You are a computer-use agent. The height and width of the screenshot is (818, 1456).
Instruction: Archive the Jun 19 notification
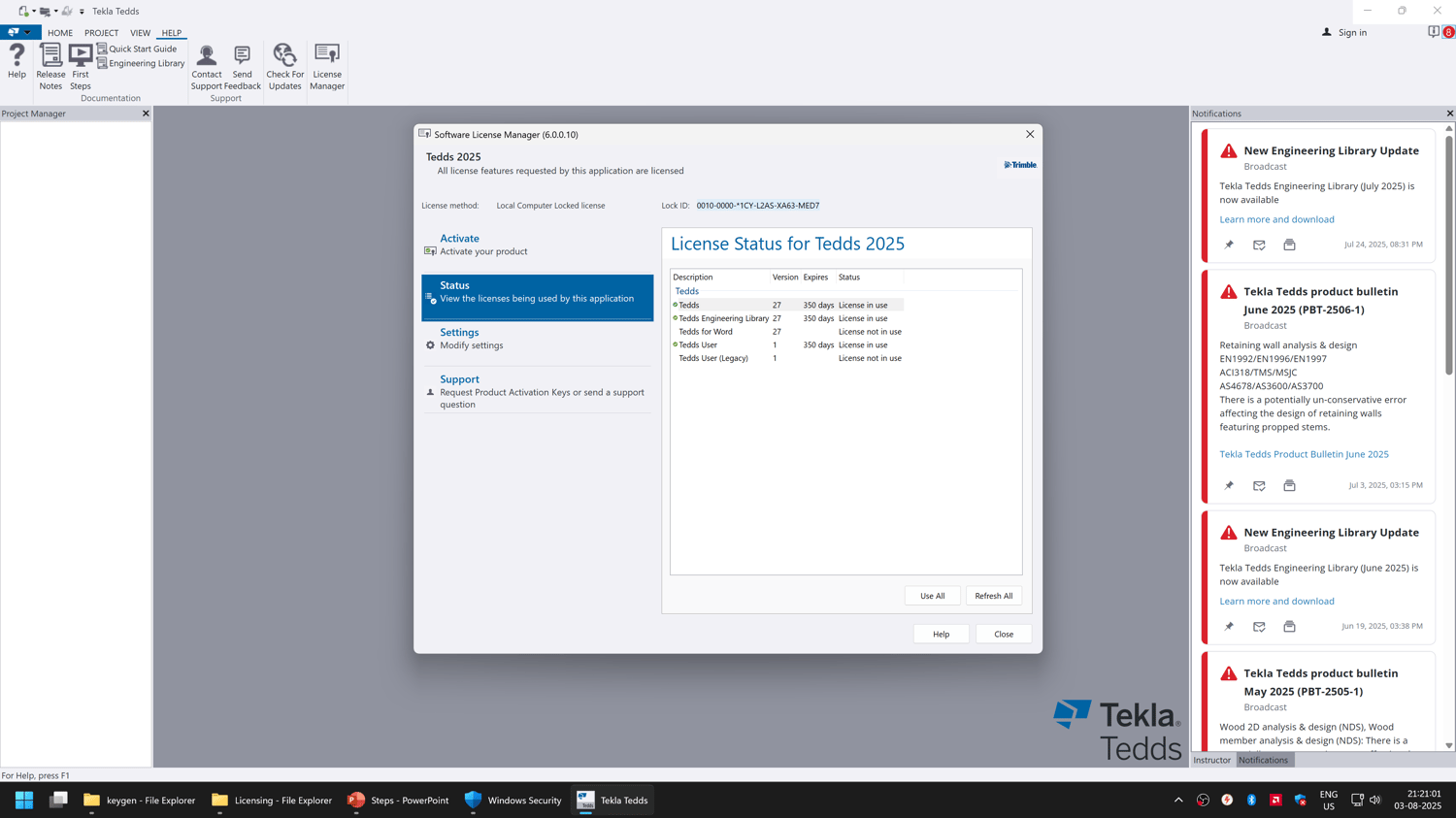(x=1289, y=627)
